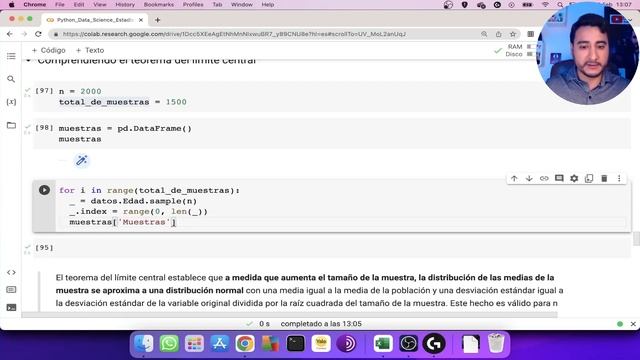Screen dimensions: 640x360
Task: Open a new browser tab
Action: [158, 20]
